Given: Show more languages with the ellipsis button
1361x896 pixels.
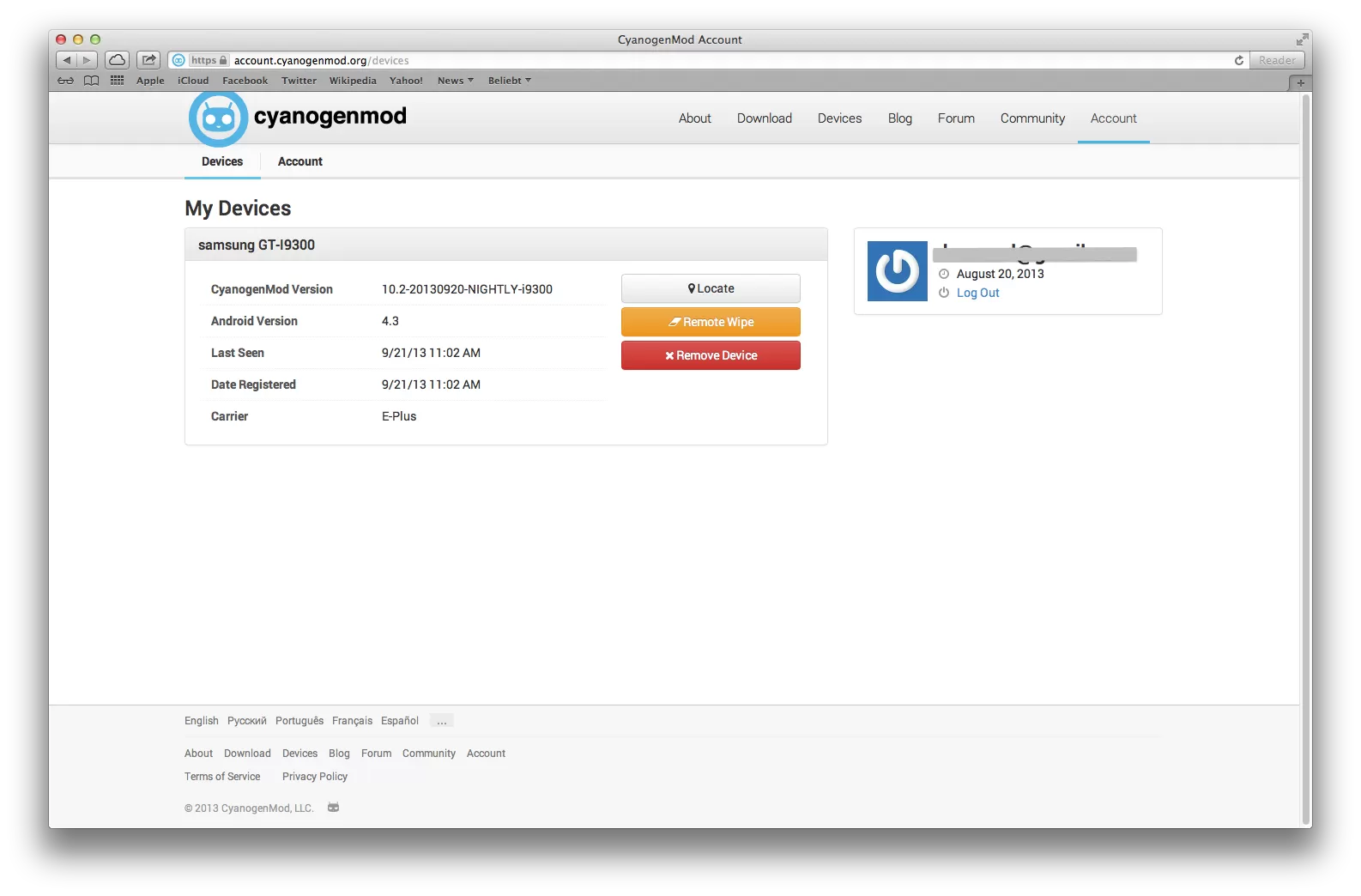Looking at the screenshot, I should [x=442, y=721].
